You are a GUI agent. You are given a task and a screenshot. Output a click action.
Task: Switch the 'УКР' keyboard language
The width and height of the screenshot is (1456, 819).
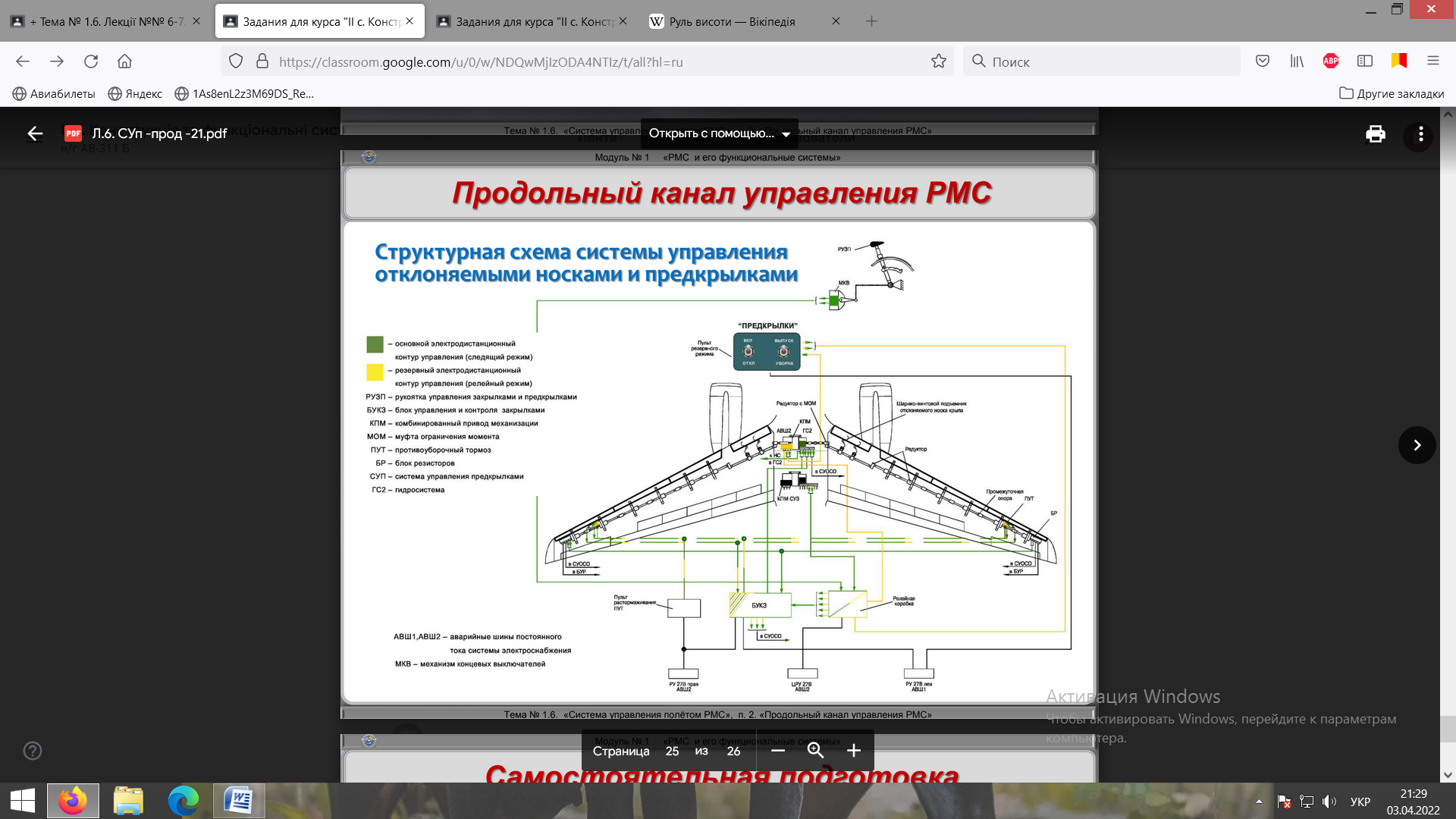click(1360, 802)
